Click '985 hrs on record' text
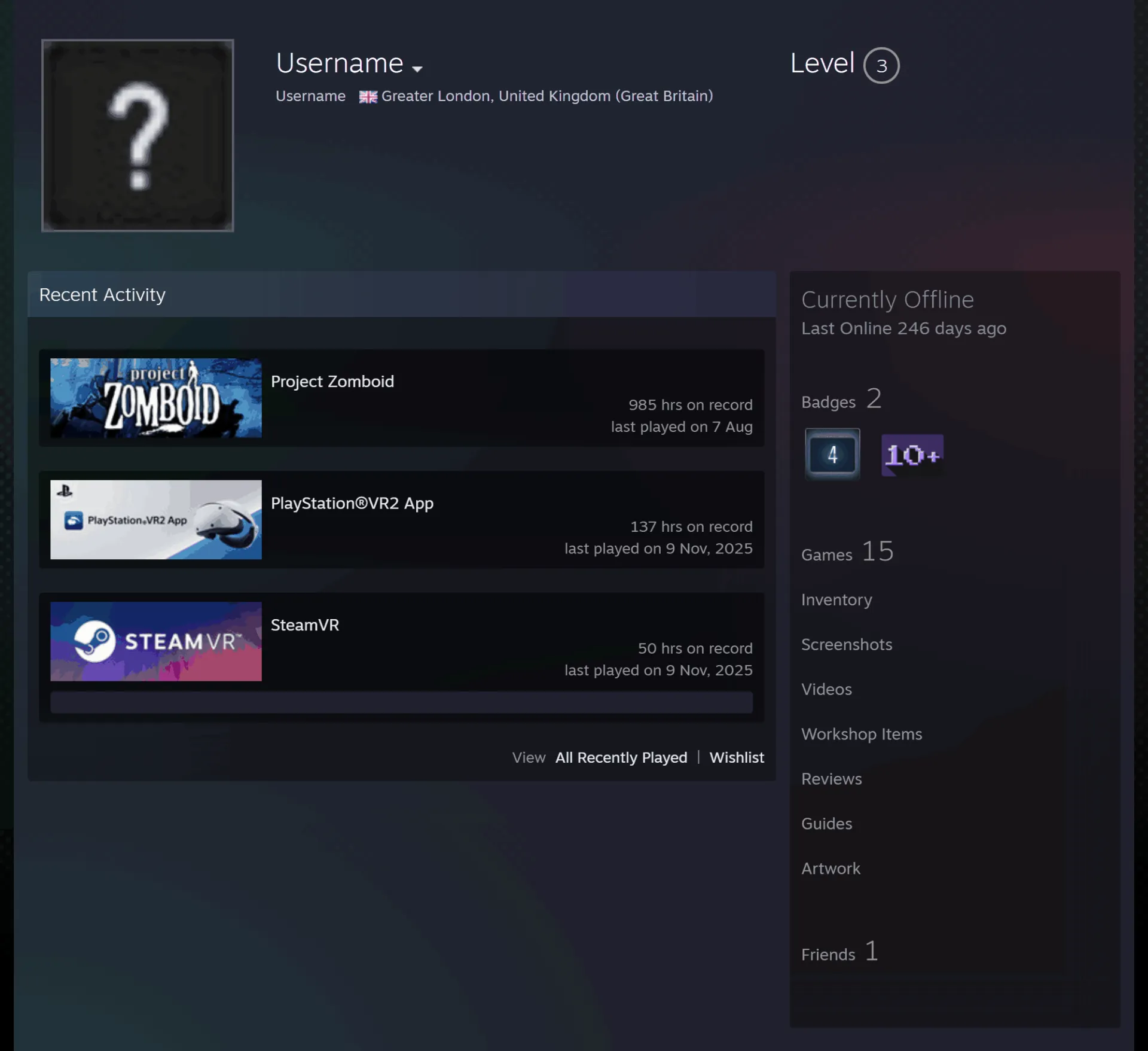This screenshot has height=1051, width=1148. coord(690,405)
